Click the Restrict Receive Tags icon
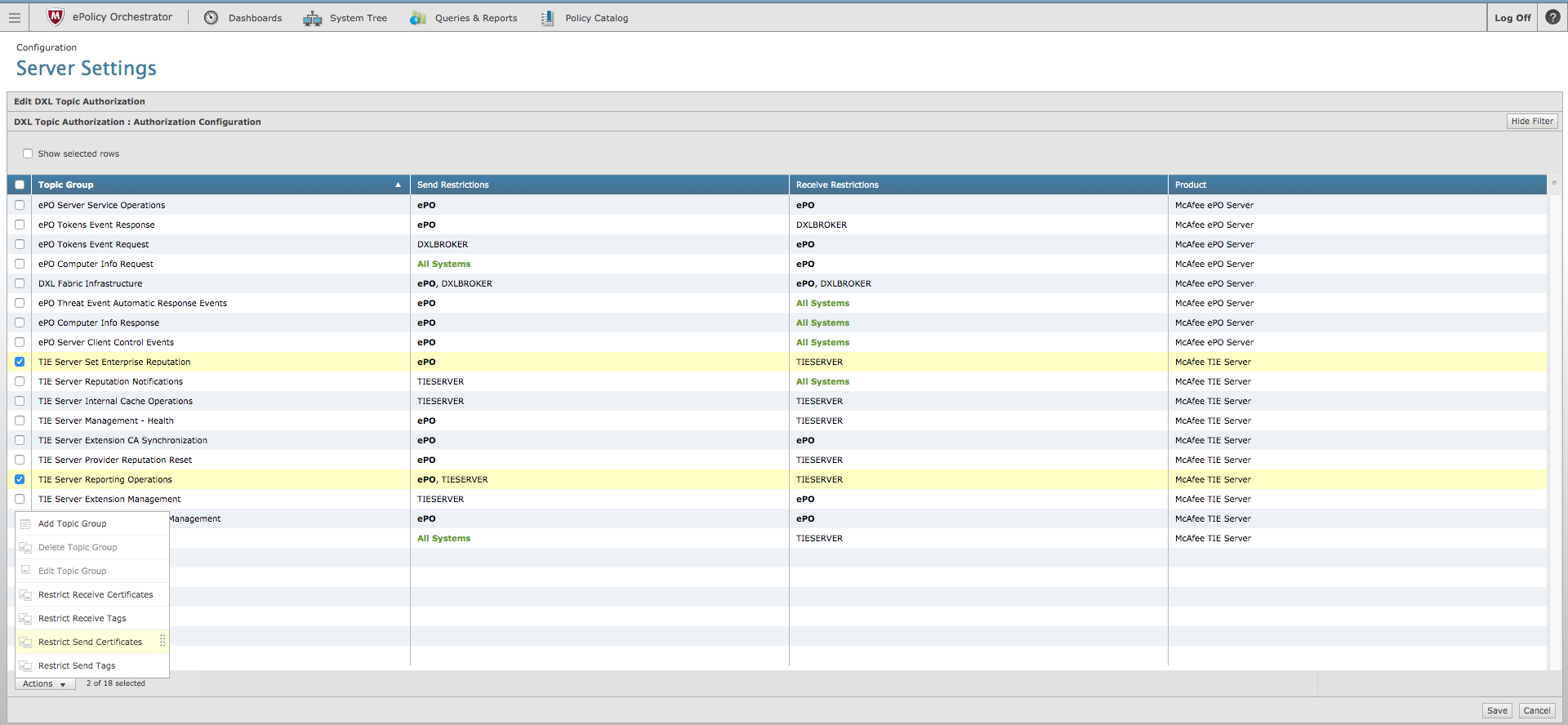 25,619
